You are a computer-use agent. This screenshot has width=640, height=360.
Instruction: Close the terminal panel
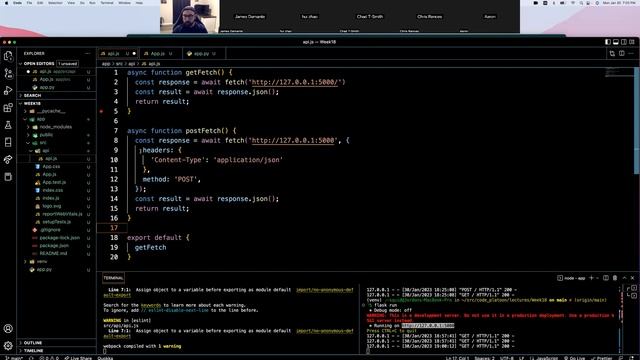[x=633, y=278]
